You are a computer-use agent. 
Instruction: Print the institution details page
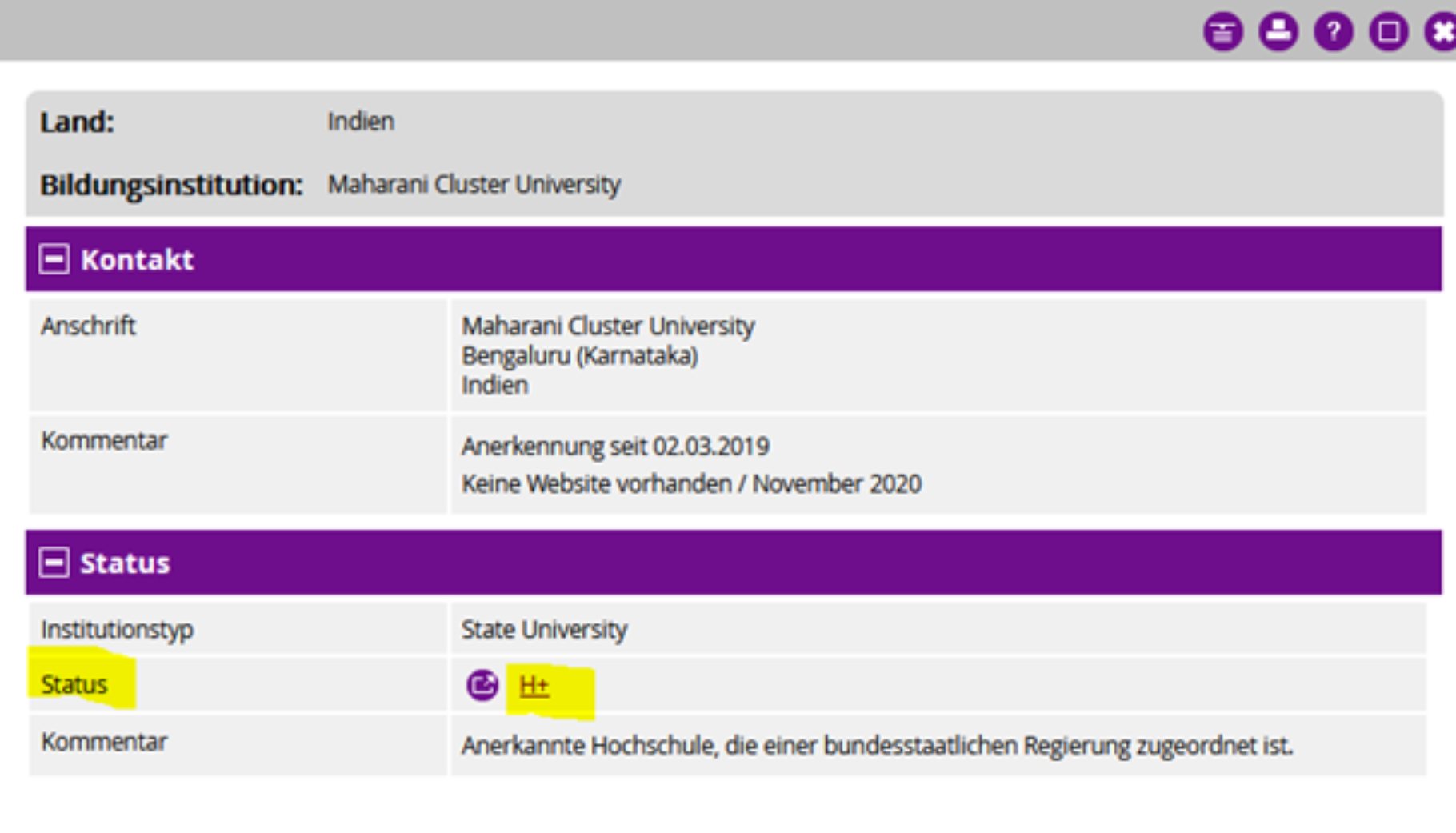(x=1278, y=33)
